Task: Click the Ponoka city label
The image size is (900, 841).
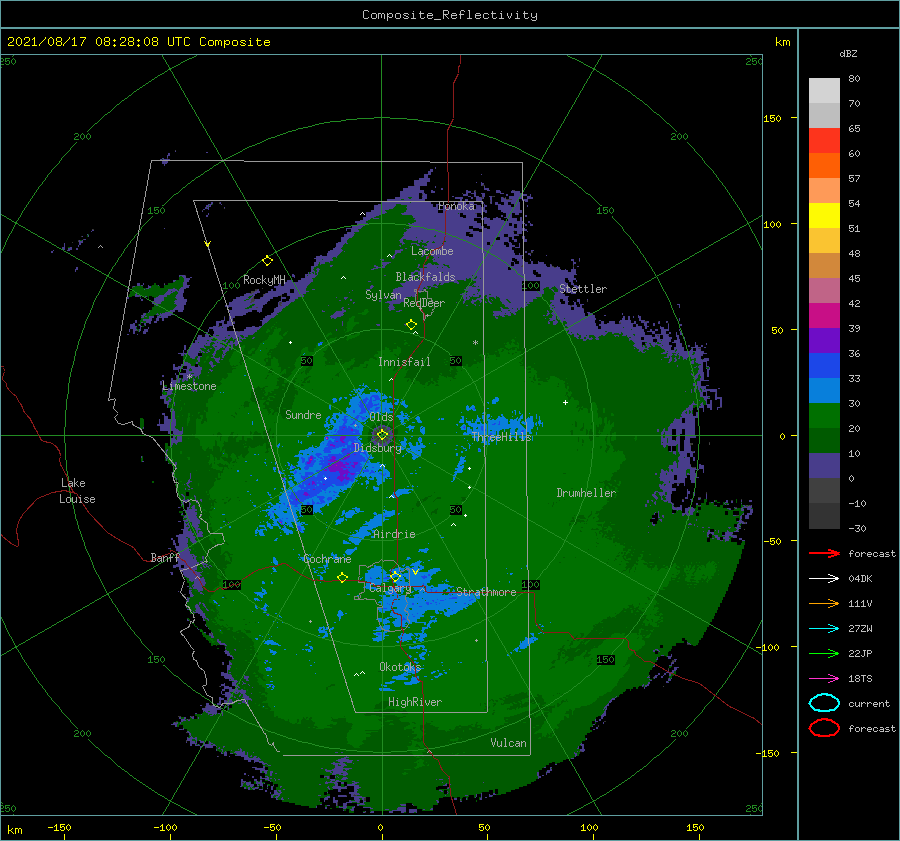Action: (456, 206)
